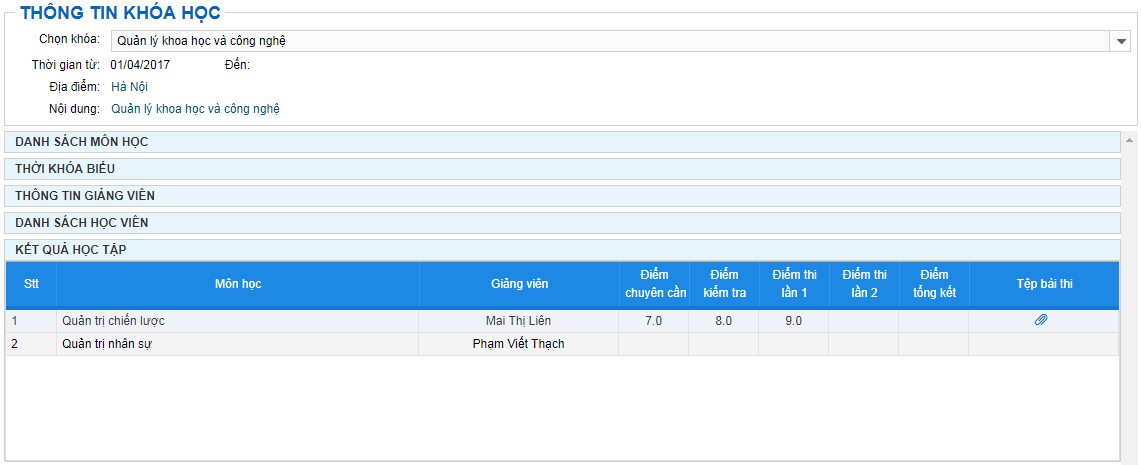Select the Chọn khóa combo box field
The width and height of the screenshot is (1141, 465).
[621, 41]
